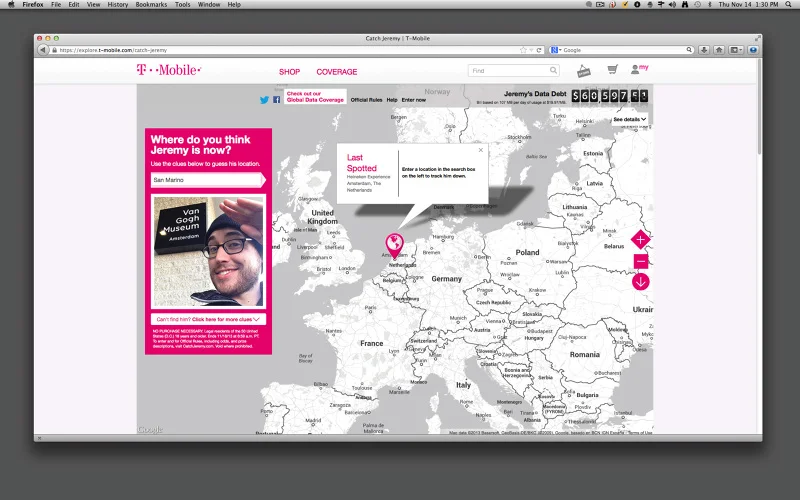Screen dimensions: 800x500
Task: Click the Google search field in toolbar
Action: coord(623,50)
